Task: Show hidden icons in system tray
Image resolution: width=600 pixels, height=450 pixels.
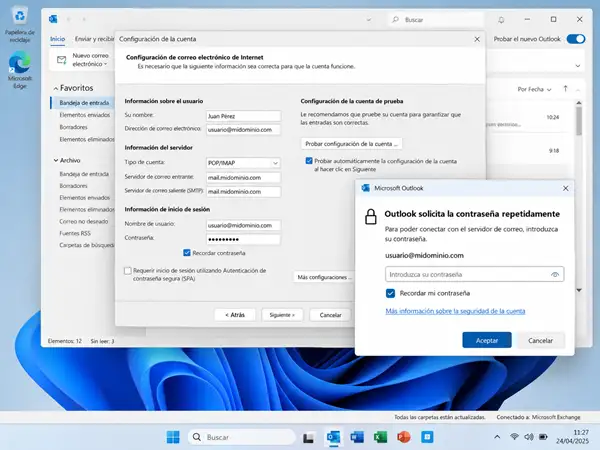Action: coord(497,437)
